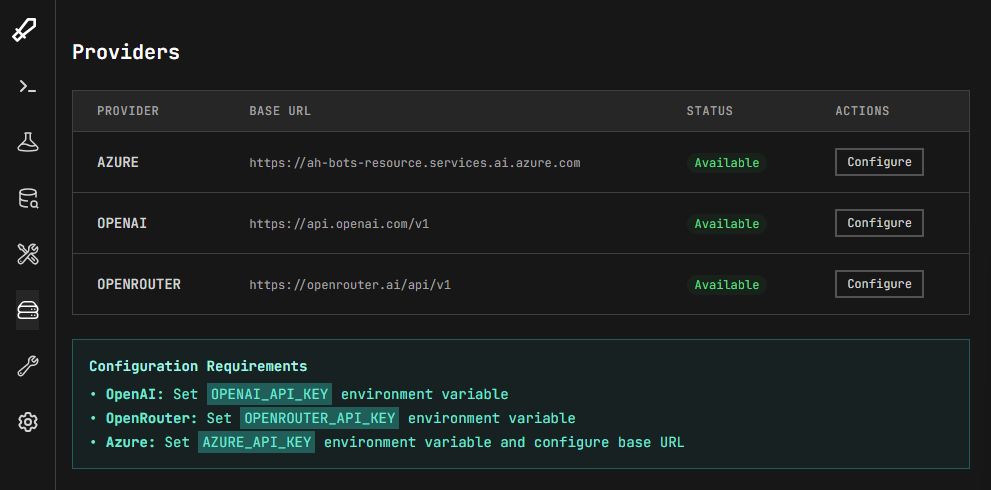Click the 'OpenRouter:' label in requirements list
991x490 pixels.
(x=152, y=418)
